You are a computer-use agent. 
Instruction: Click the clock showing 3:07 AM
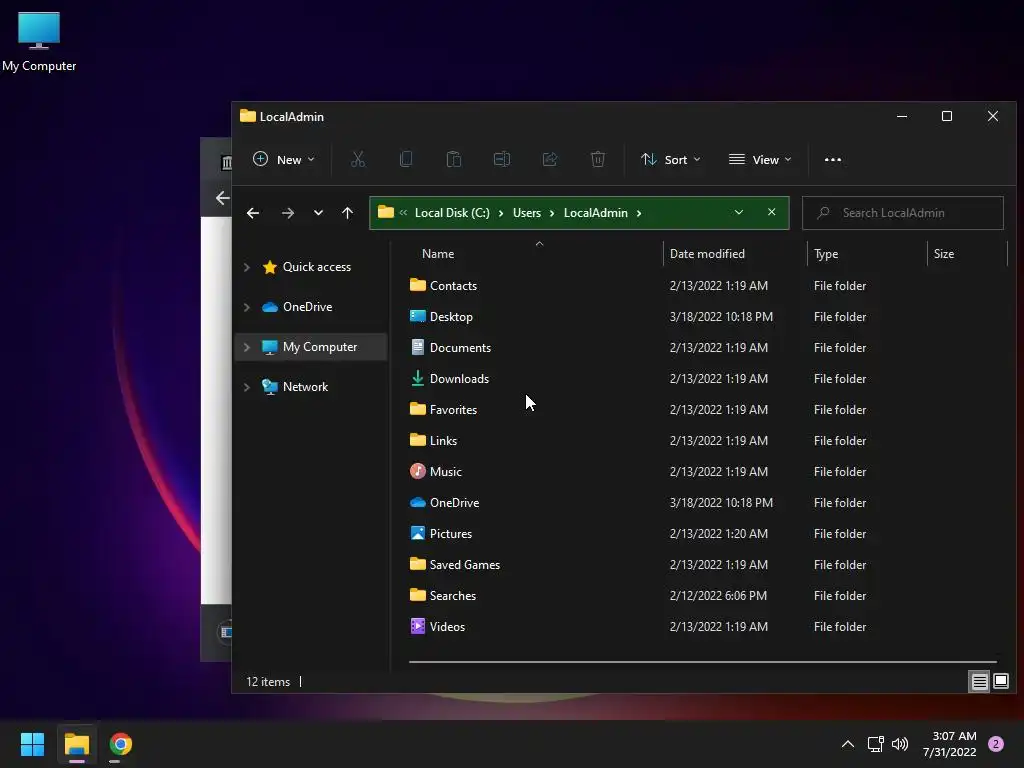pyautogui.click(x=953, y=736)
